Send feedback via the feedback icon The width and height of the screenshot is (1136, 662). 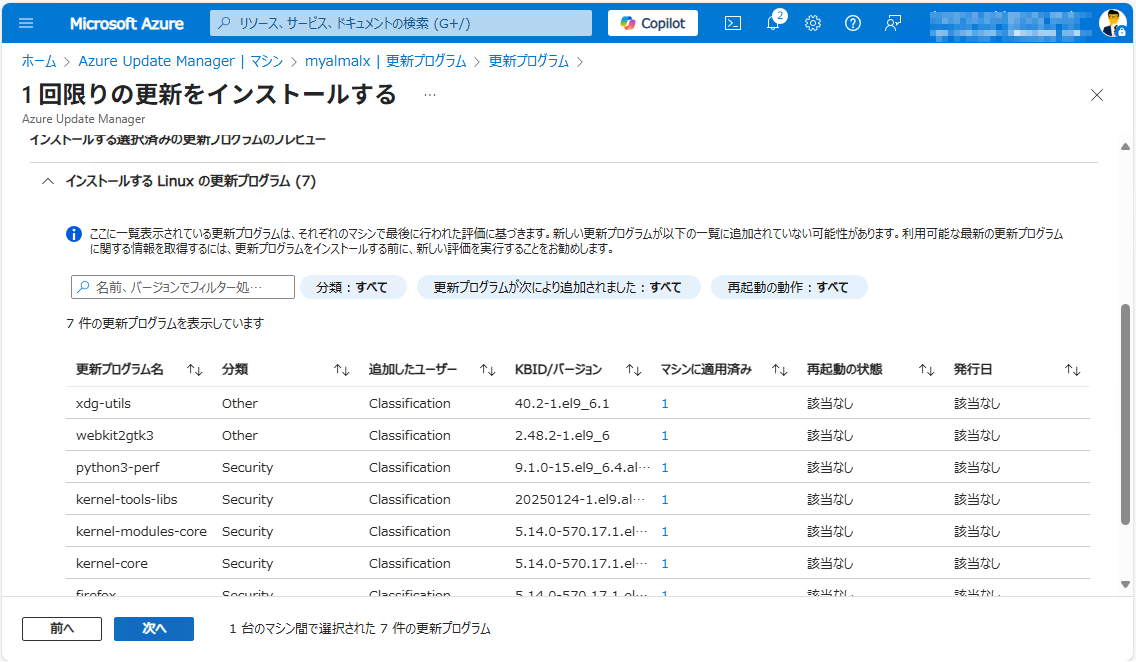(892, 22)
